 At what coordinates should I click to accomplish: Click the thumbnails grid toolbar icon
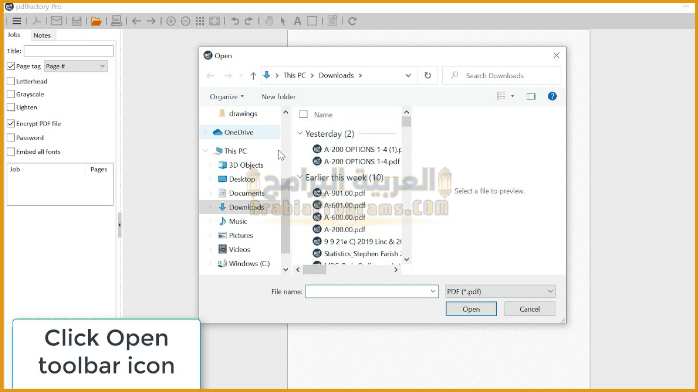[200, 21]
